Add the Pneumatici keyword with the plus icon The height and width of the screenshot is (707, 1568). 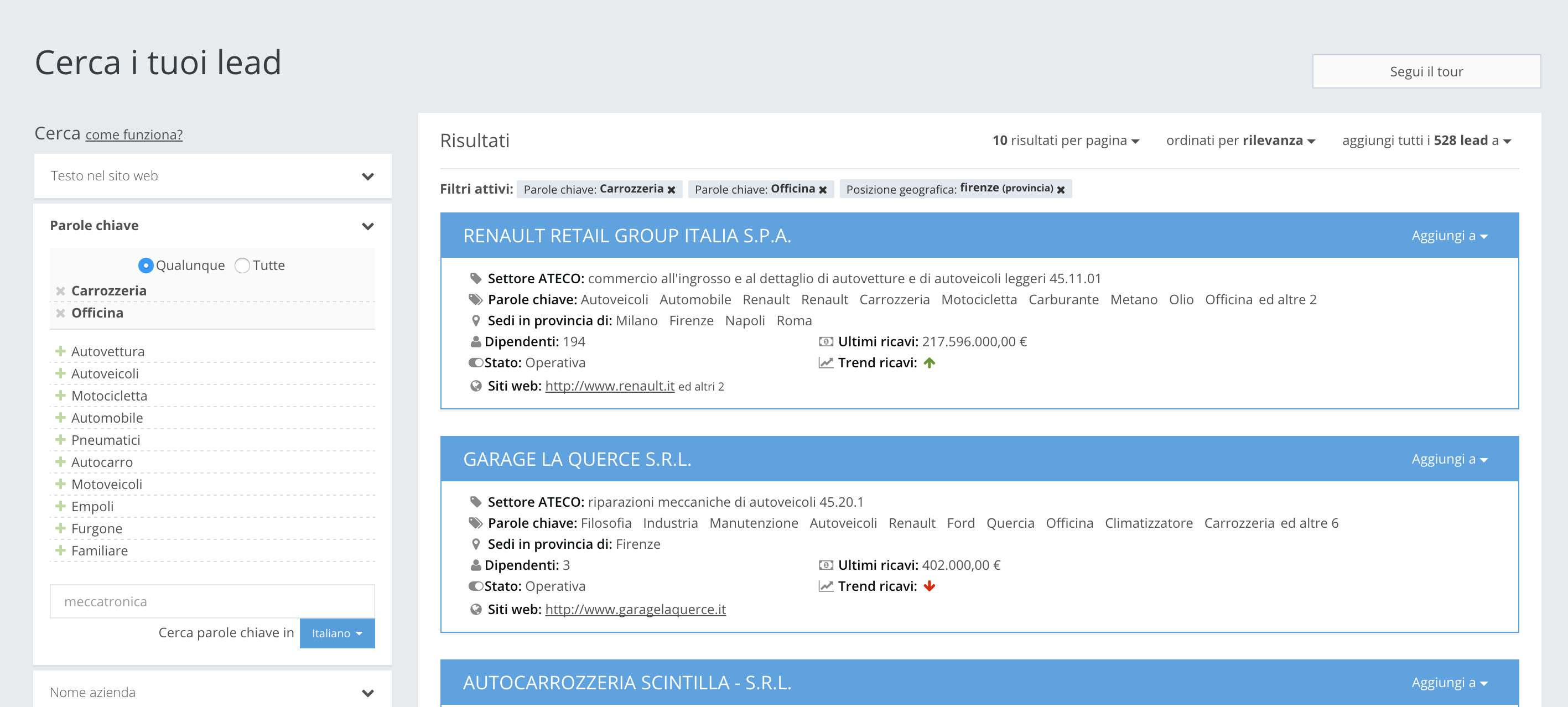[60, 439]
